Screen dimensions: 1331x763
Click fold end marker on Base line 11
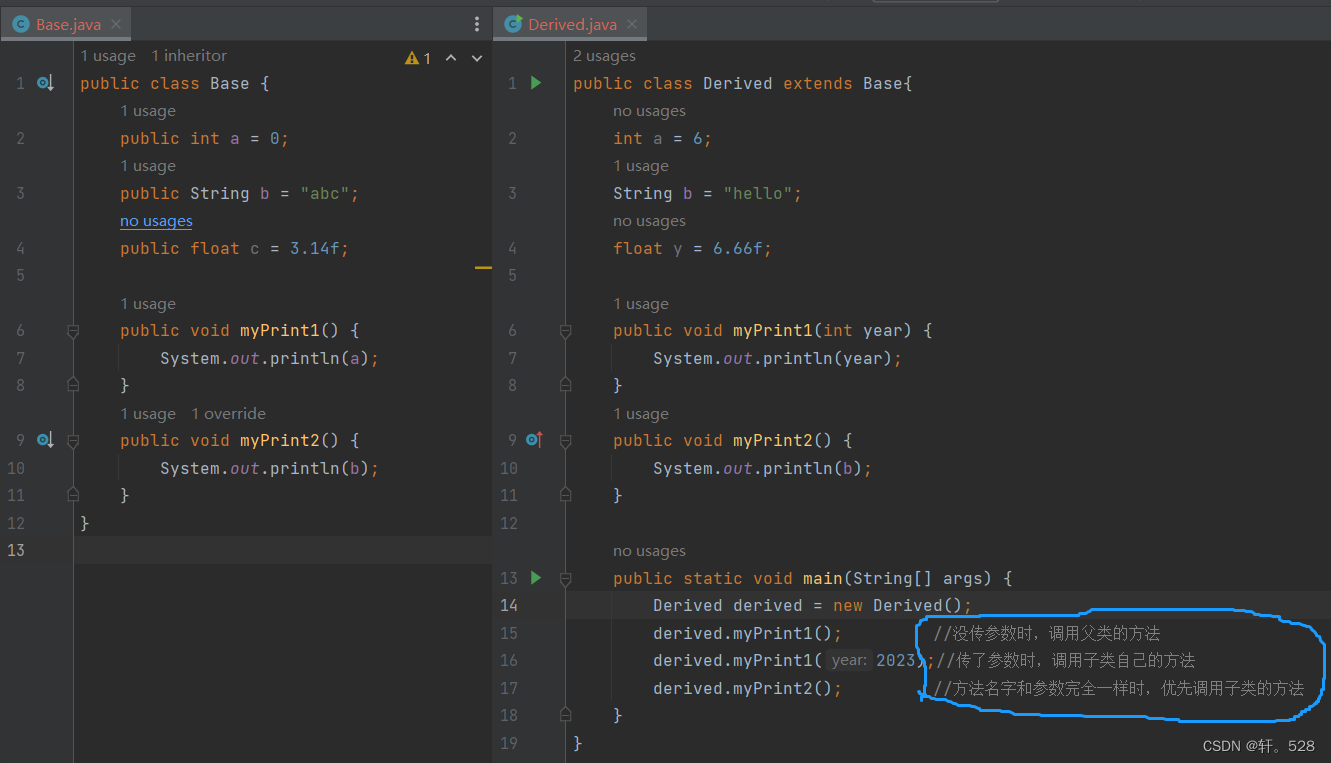click(x=73, y=495)
